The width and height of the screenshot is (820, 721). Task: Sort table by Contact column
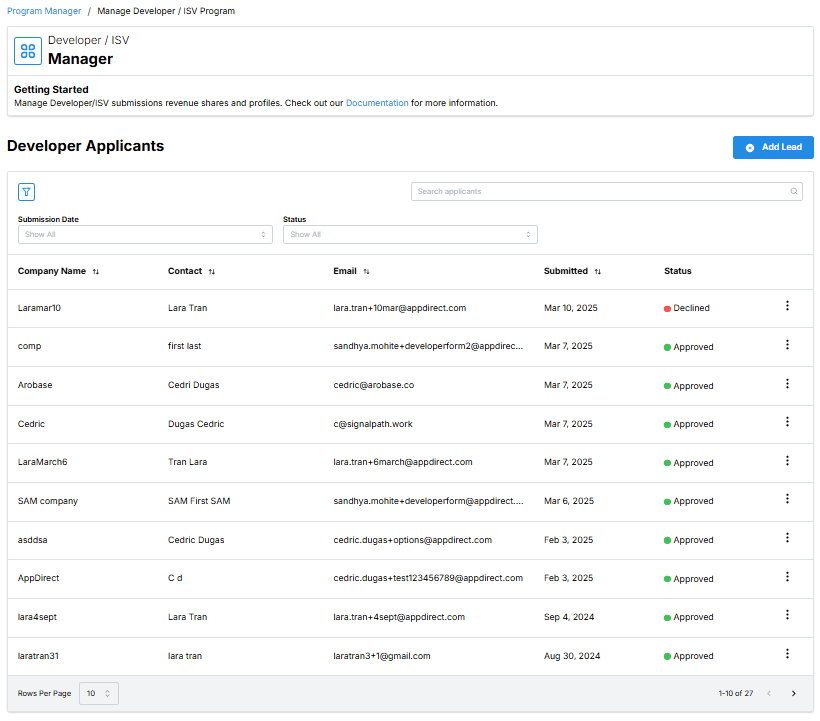pos(212,272)
